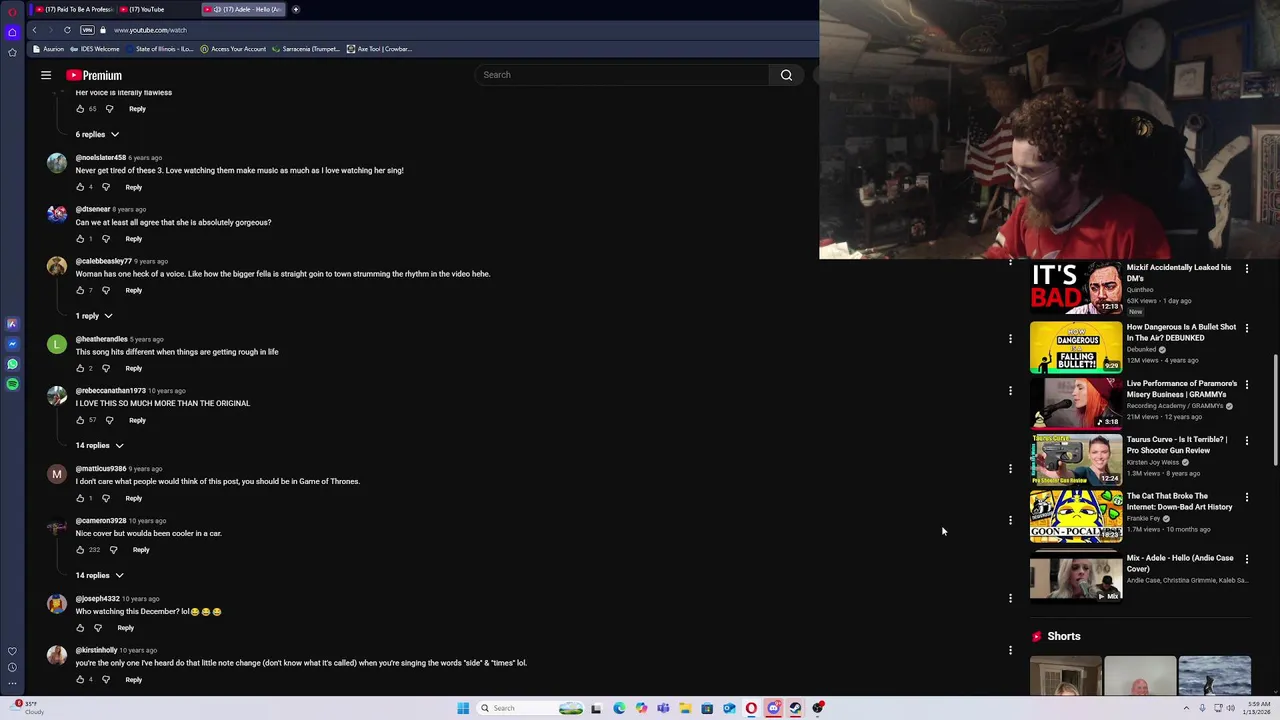Like the @dtsenear comment

point(80,239)
